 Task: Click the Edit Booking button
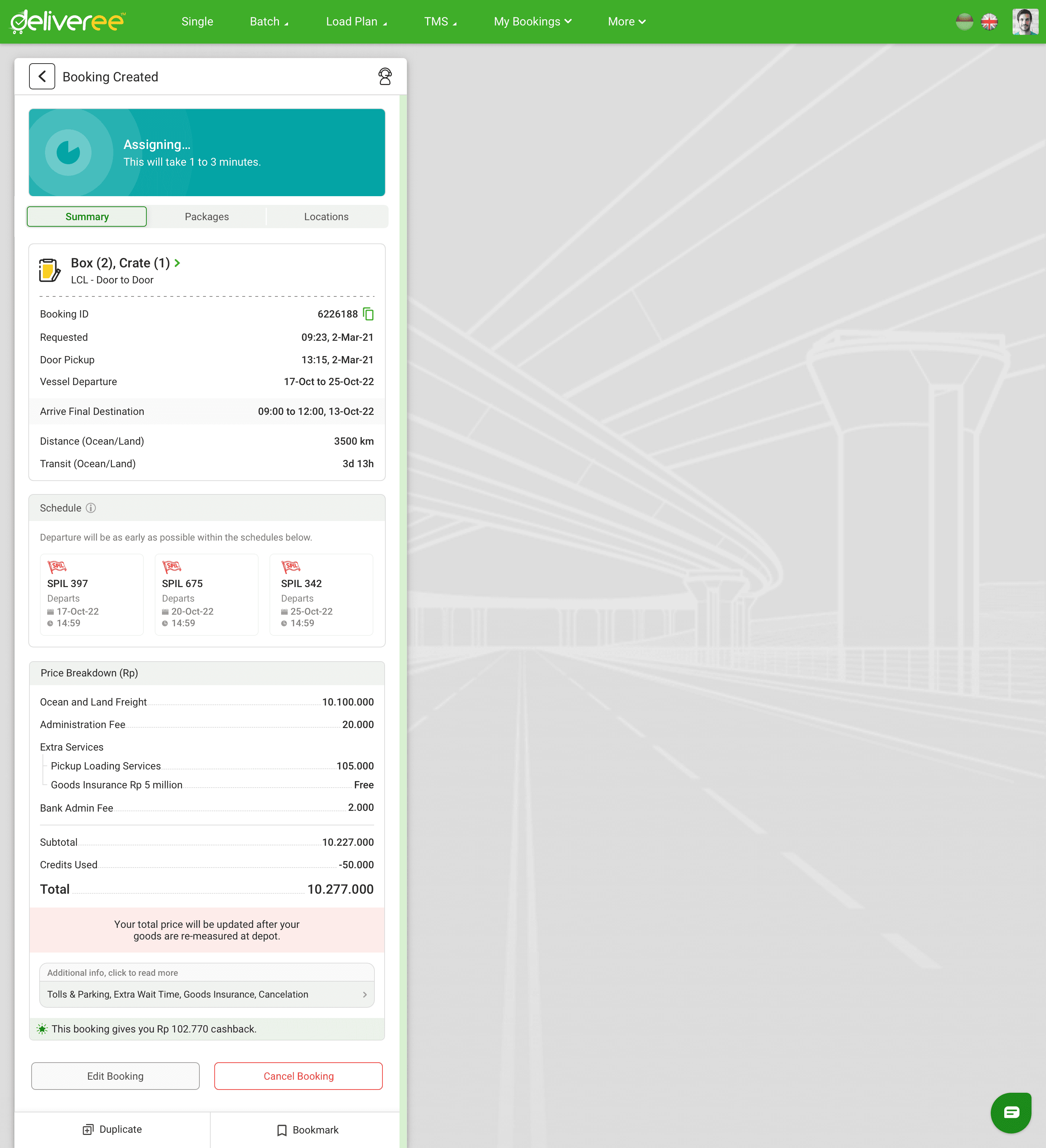pyautogui.click(x=115, y=1076)
